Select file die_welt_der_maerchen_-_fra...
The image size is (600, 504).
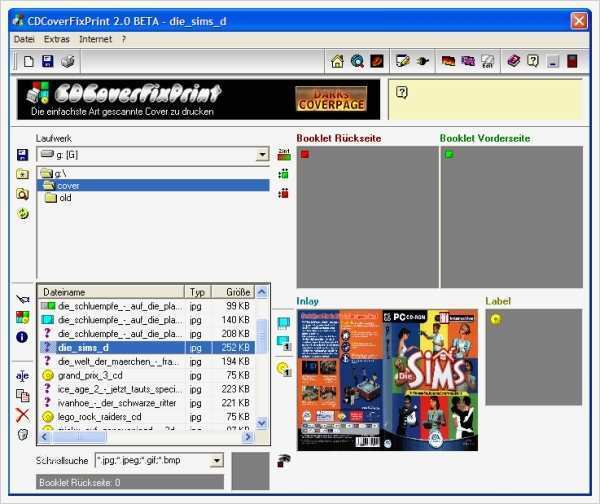point(147,361)
